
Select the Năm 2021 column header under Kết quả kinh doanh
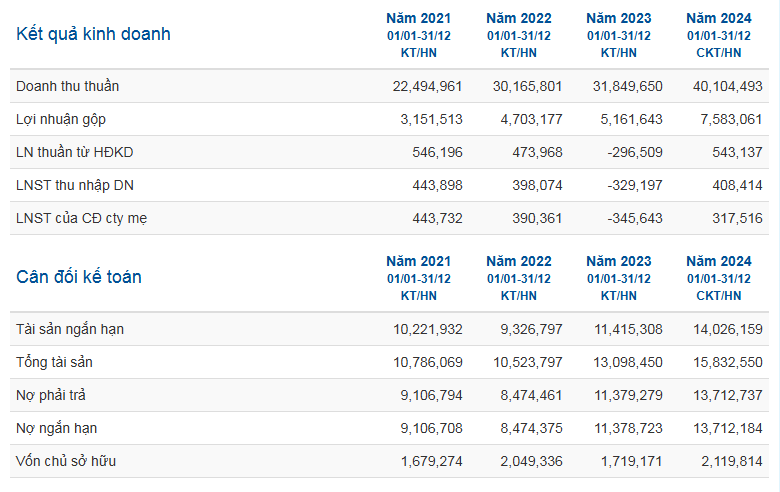click(419, 18)
